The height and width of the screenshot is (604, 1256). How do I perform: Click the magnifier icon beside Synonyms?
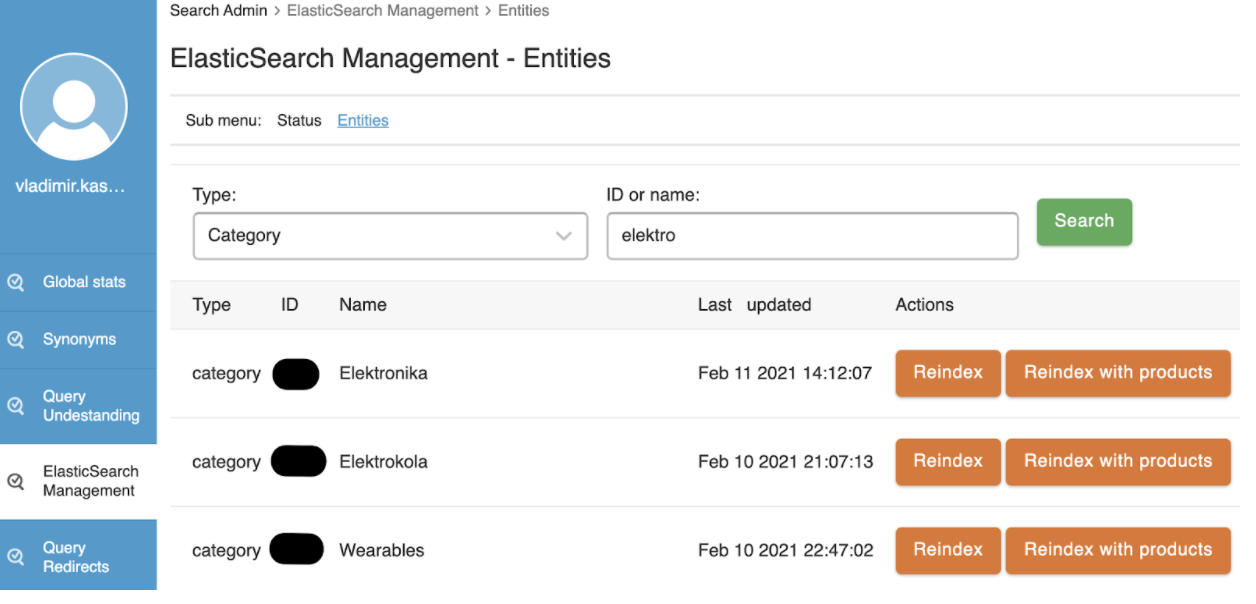click(16, 340)
